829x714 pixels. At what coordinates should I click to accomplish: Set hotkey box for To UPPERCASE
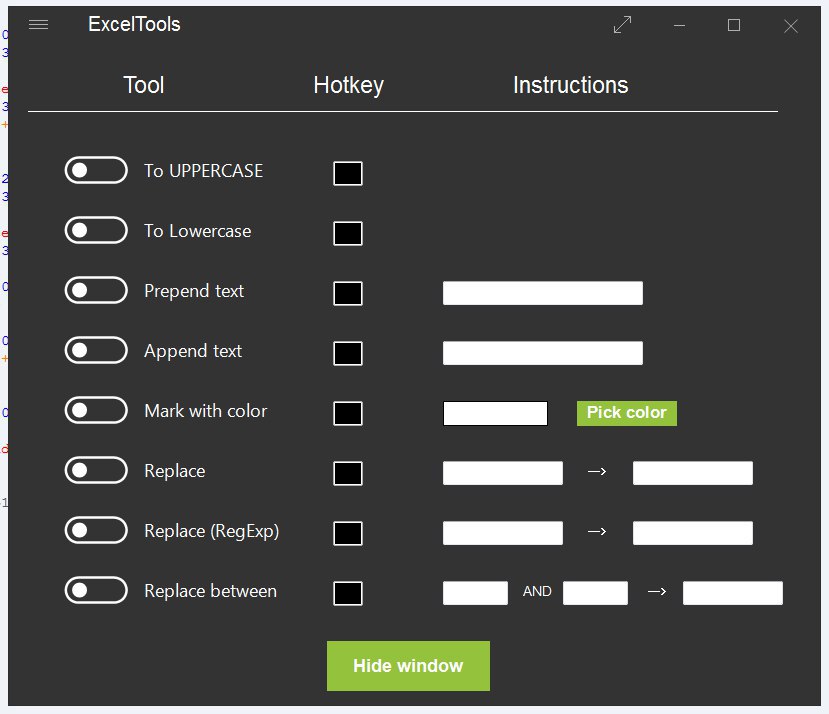pos(348,173)
